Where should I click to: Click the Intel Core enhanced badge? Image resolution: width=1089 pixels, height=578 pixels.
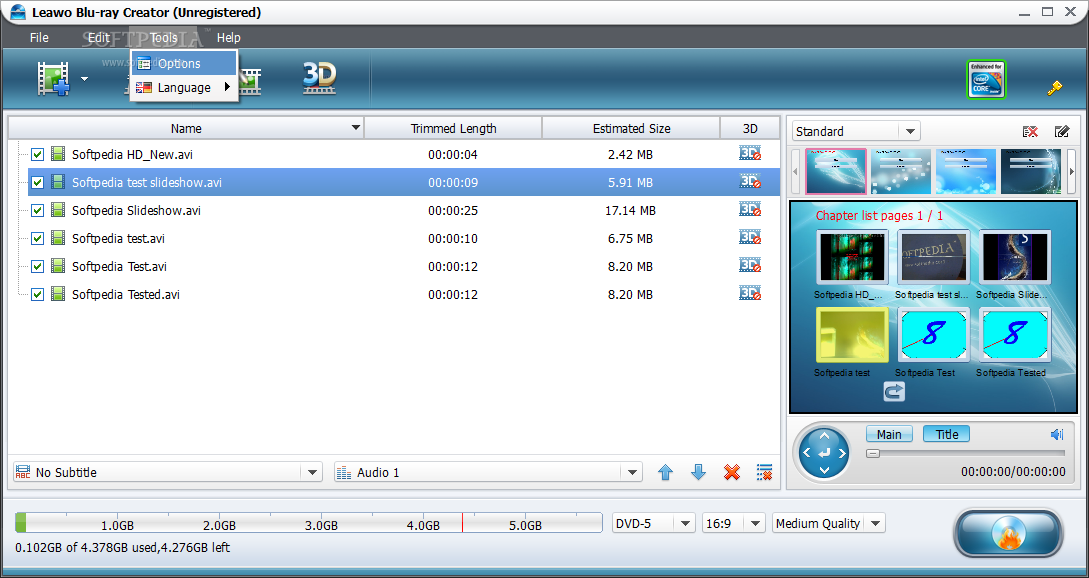pos(986,79)
